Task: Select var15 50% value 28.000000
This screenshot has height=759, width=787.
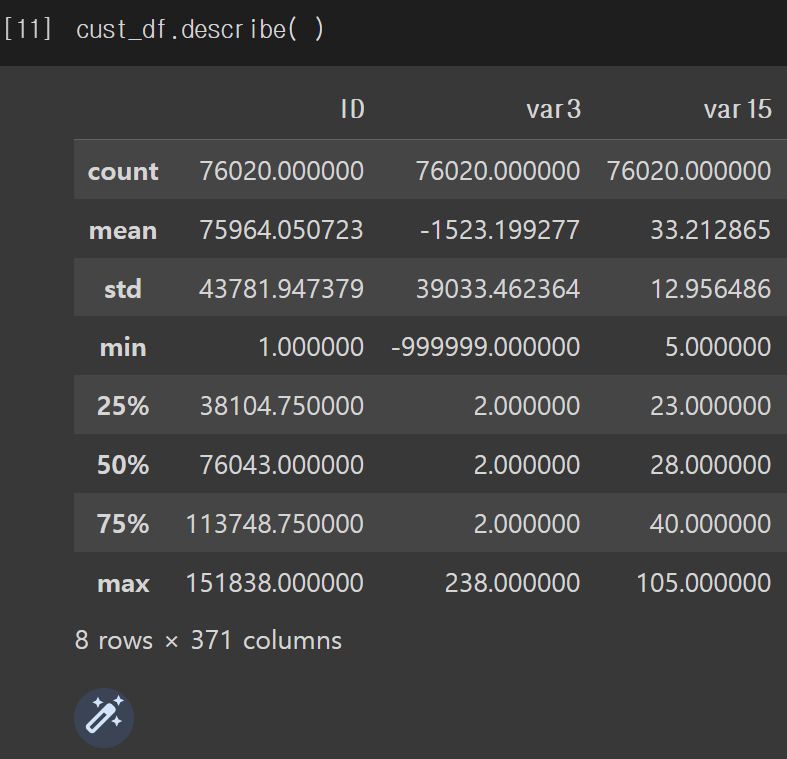Action: pos(711,465)
